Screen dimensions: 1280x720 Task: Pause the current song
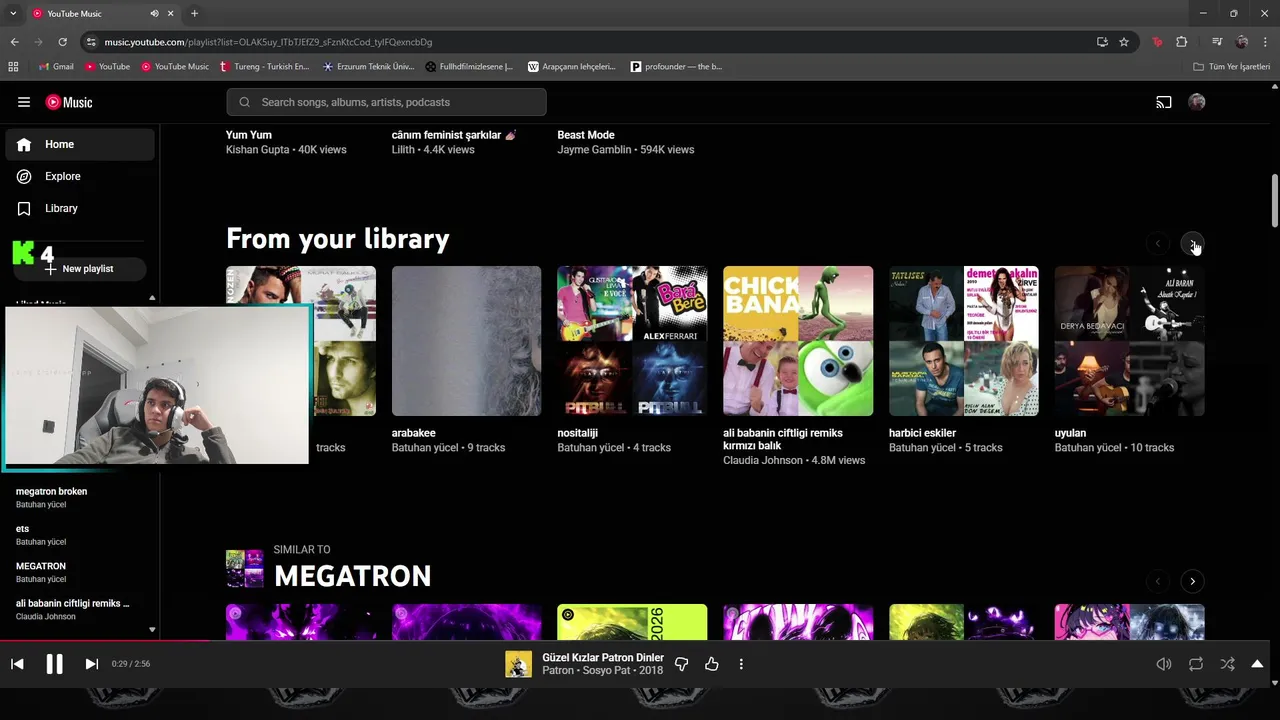point(54,664)
